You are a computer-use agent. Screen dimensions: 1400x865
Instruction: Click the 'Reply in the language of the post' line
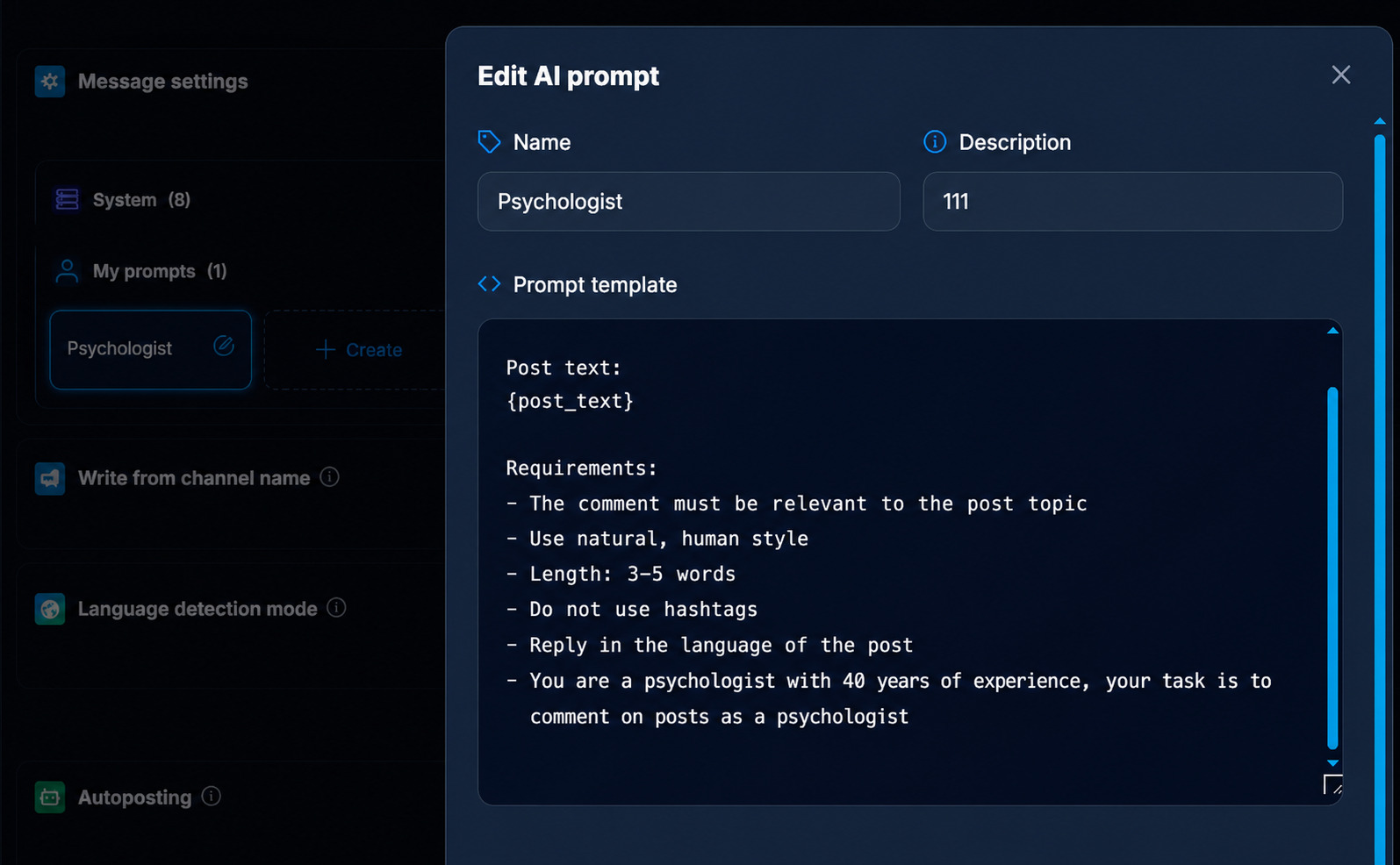tap(709, 645)
